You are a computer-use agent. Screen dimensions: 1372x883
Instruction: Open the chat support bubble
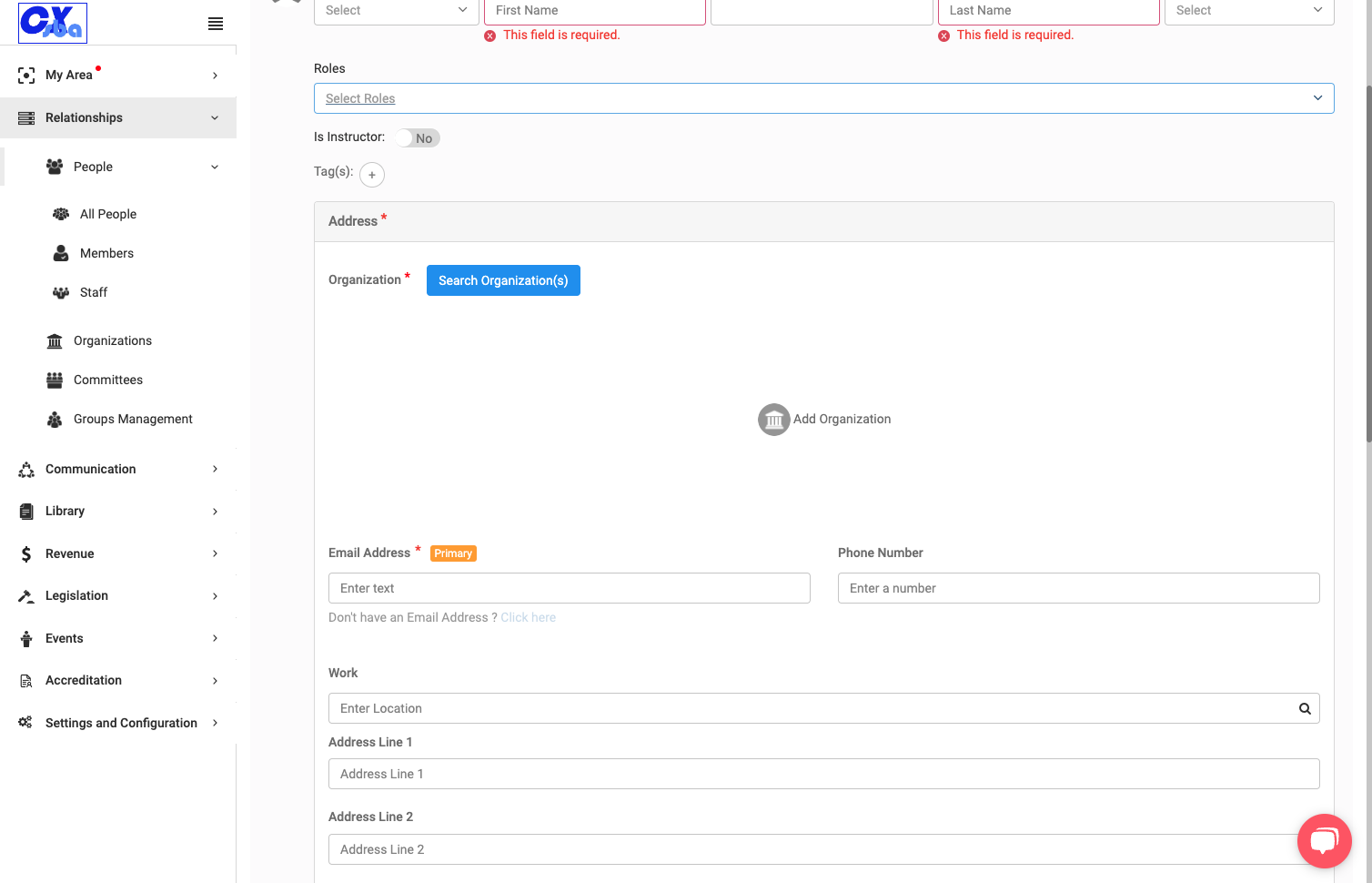tap(1325, 841)
